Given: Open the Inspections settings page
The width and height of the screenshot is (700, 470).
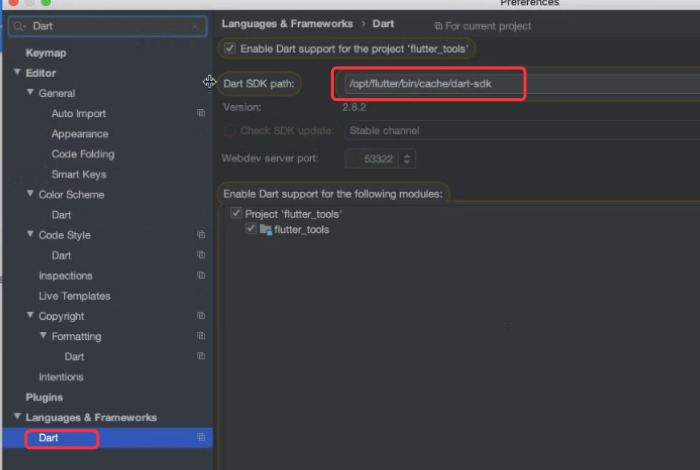Looking at the screenshot, I should point(66,276).
